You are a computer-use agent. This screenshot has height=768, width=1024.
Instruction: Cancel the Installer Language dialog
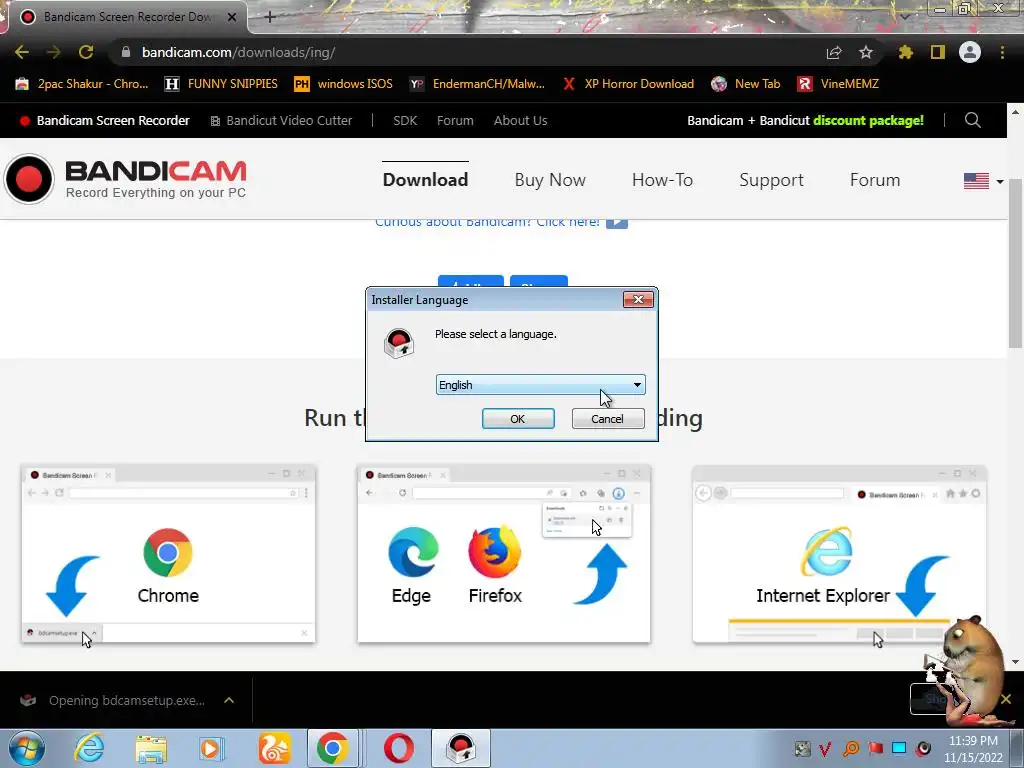607,419
